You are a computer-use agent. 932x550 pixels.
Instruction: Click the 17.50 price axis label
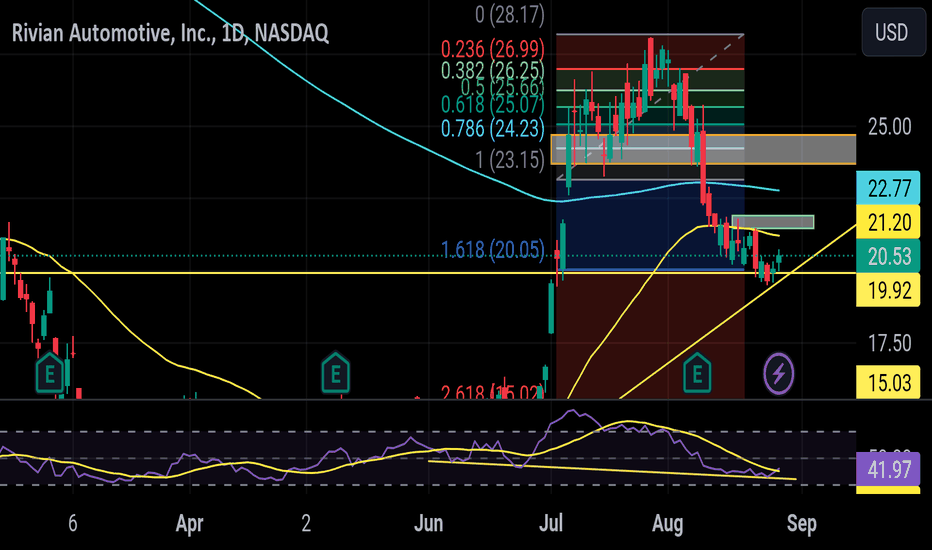889,342
